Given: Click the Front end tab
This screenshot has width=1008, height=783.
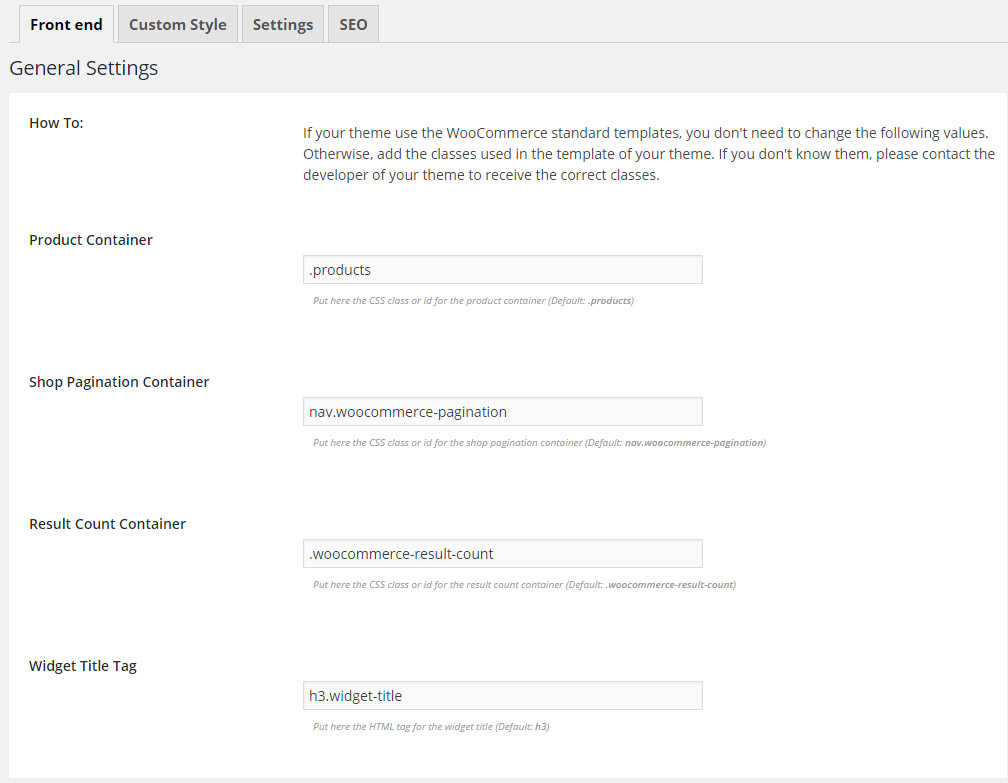Looking at the screenshot, I should (x=66, y=24).
